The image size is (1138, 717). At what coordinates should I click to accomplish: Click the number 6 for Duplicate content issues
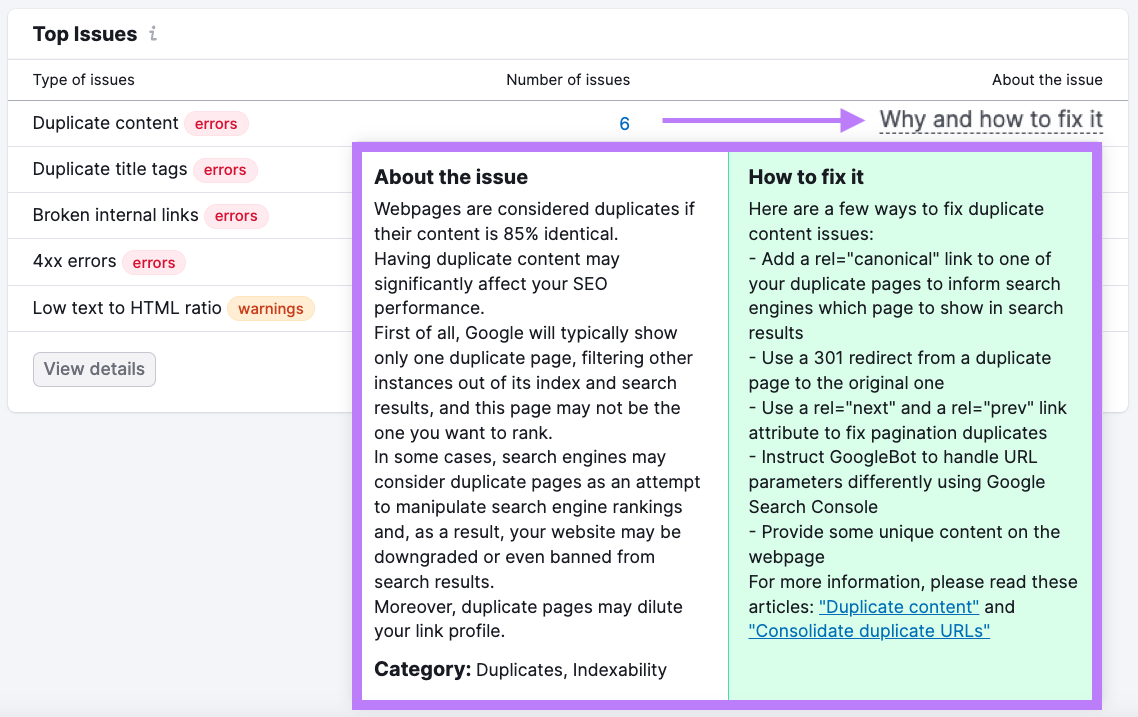click(624, 124)
